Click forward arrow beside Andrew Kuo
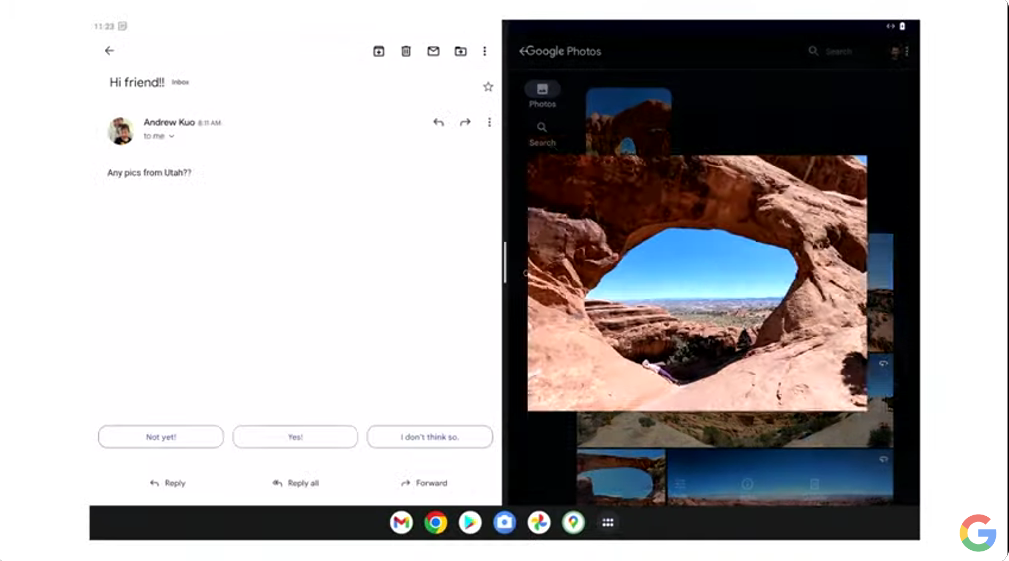 click(x=465, y=122)
